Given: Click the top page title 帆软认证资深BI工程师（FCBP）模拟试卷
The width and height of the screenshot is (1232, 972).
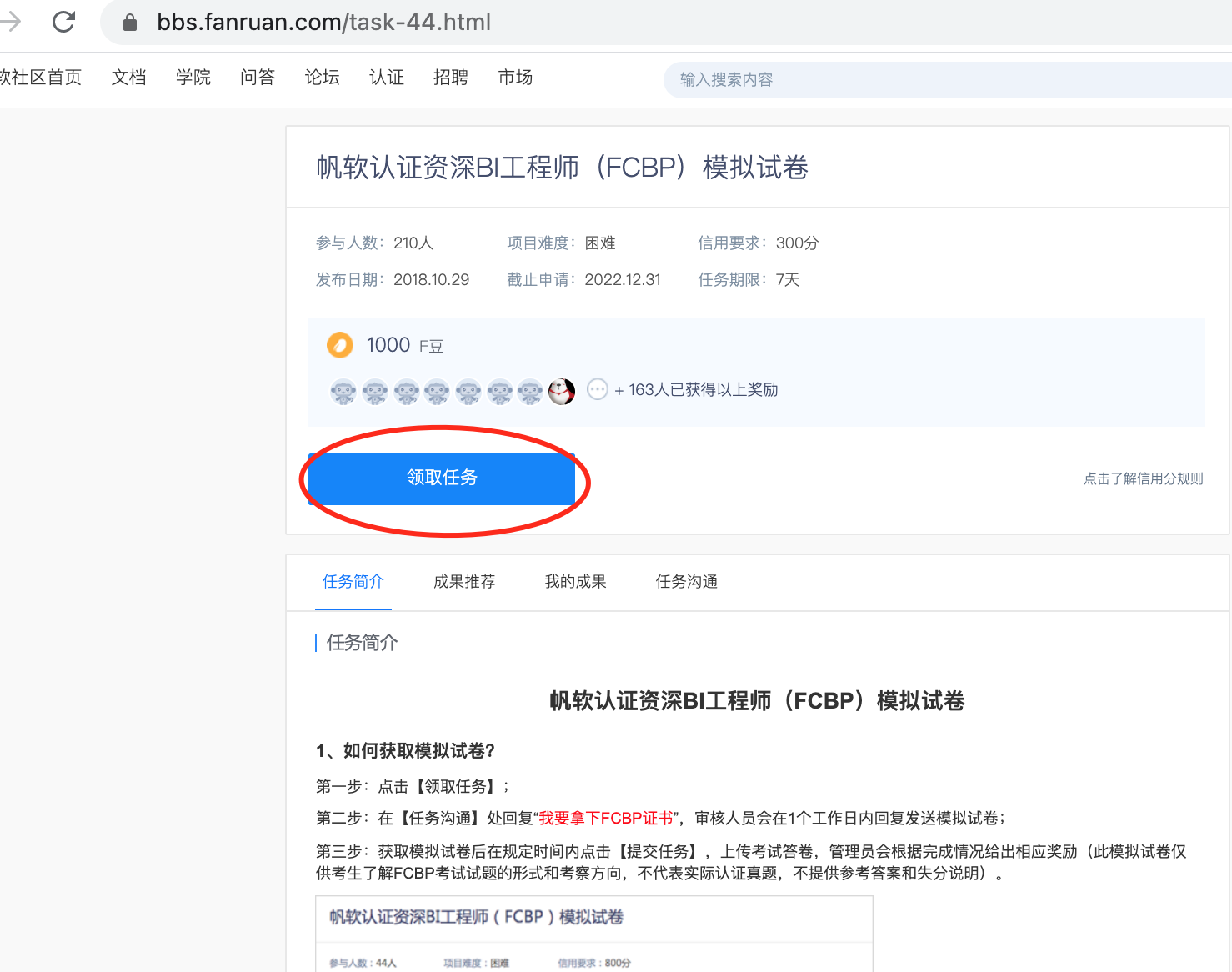Looking at the screenshot, I should click(563, 168).
